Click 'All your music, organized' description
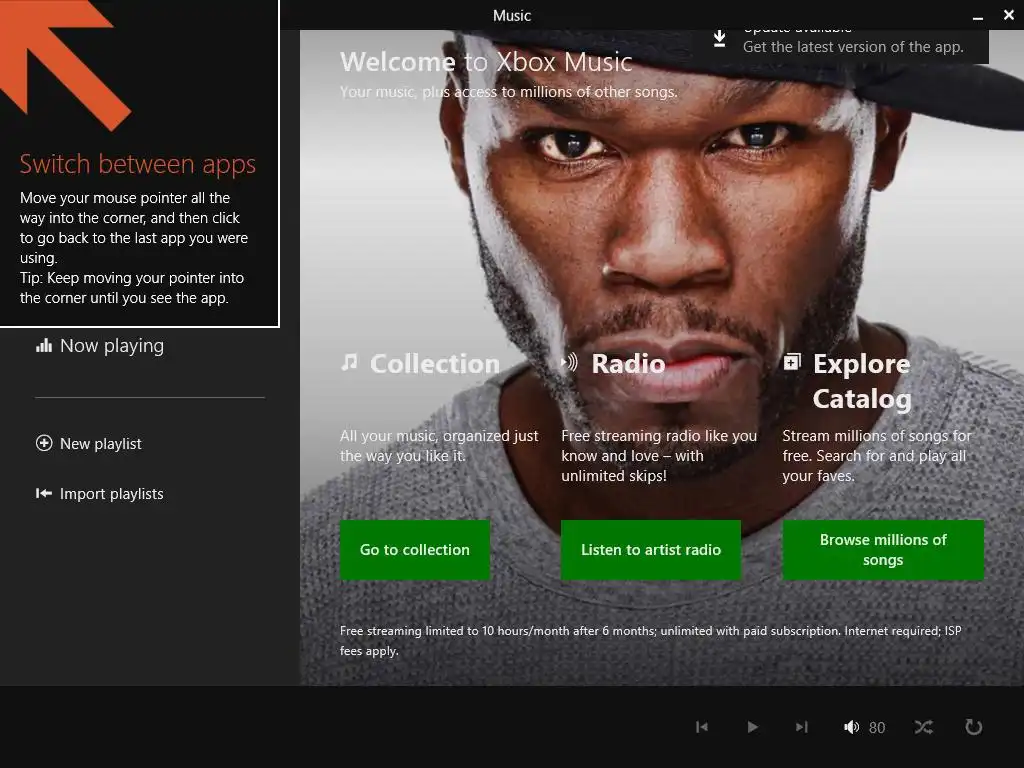 pyautogui.click(x=439, y=446)
